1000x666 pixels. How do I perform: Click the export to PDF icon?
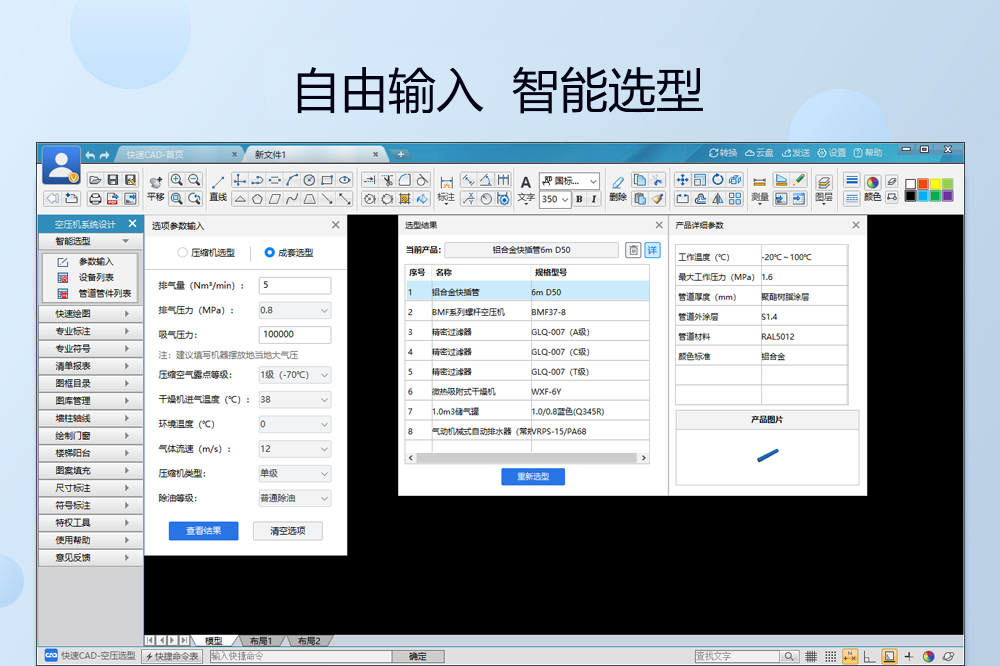(113, 198)
